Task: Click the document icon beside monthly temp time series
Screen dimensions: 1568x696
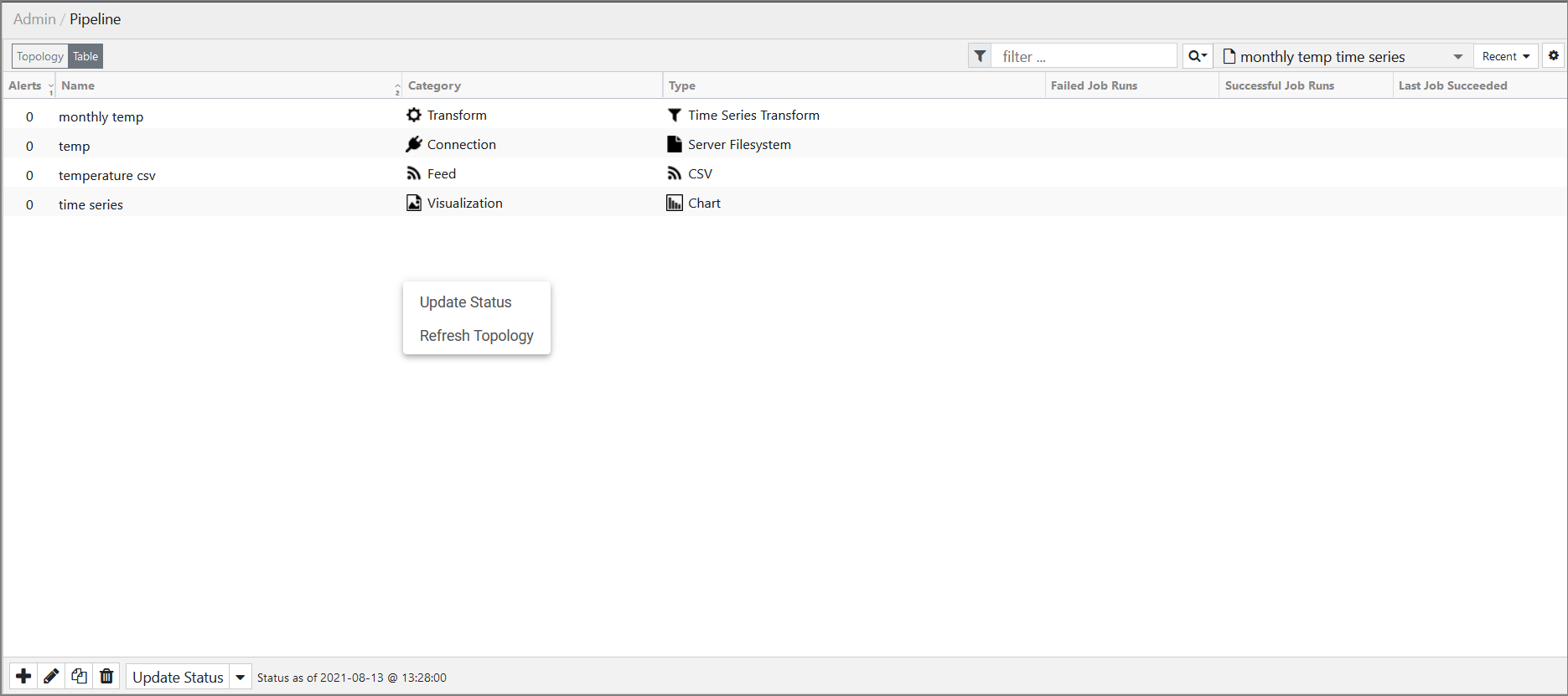Action: pos(1229,56)
